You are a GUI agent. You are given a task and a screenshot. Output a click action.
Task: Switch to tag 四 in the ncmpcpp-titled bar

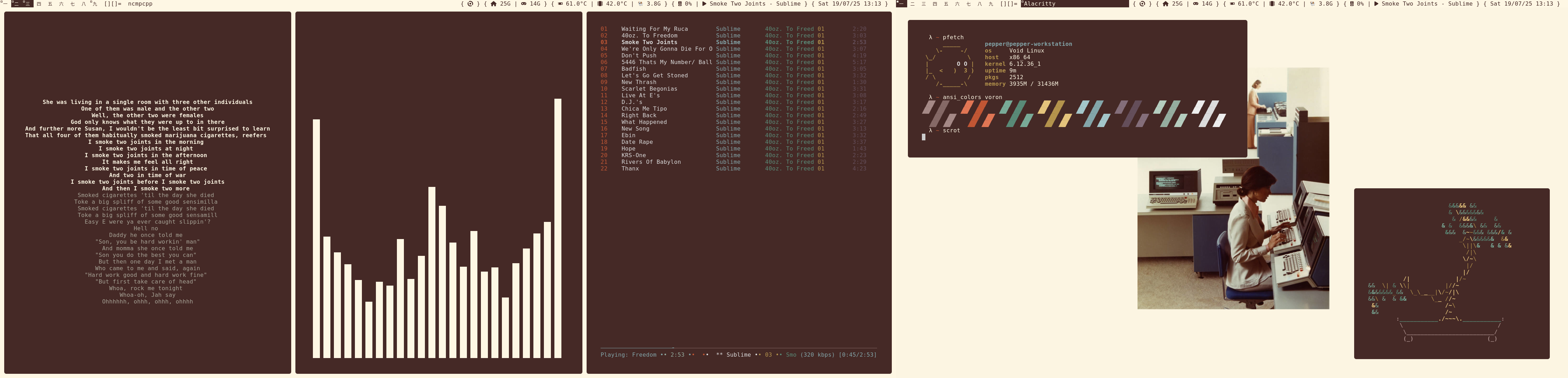[39, 3]
